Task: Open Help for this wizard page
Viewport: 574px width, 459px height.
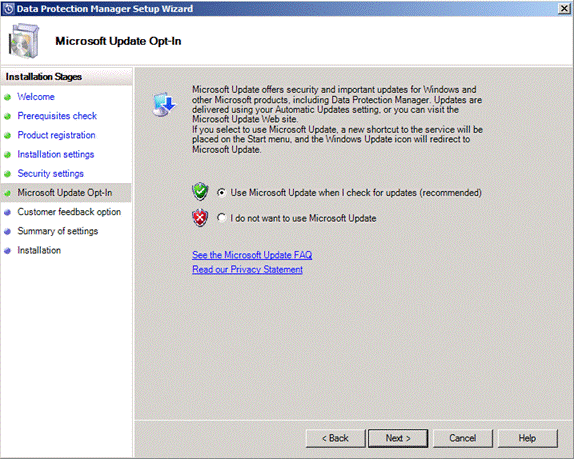Action: tap(528, 438)
